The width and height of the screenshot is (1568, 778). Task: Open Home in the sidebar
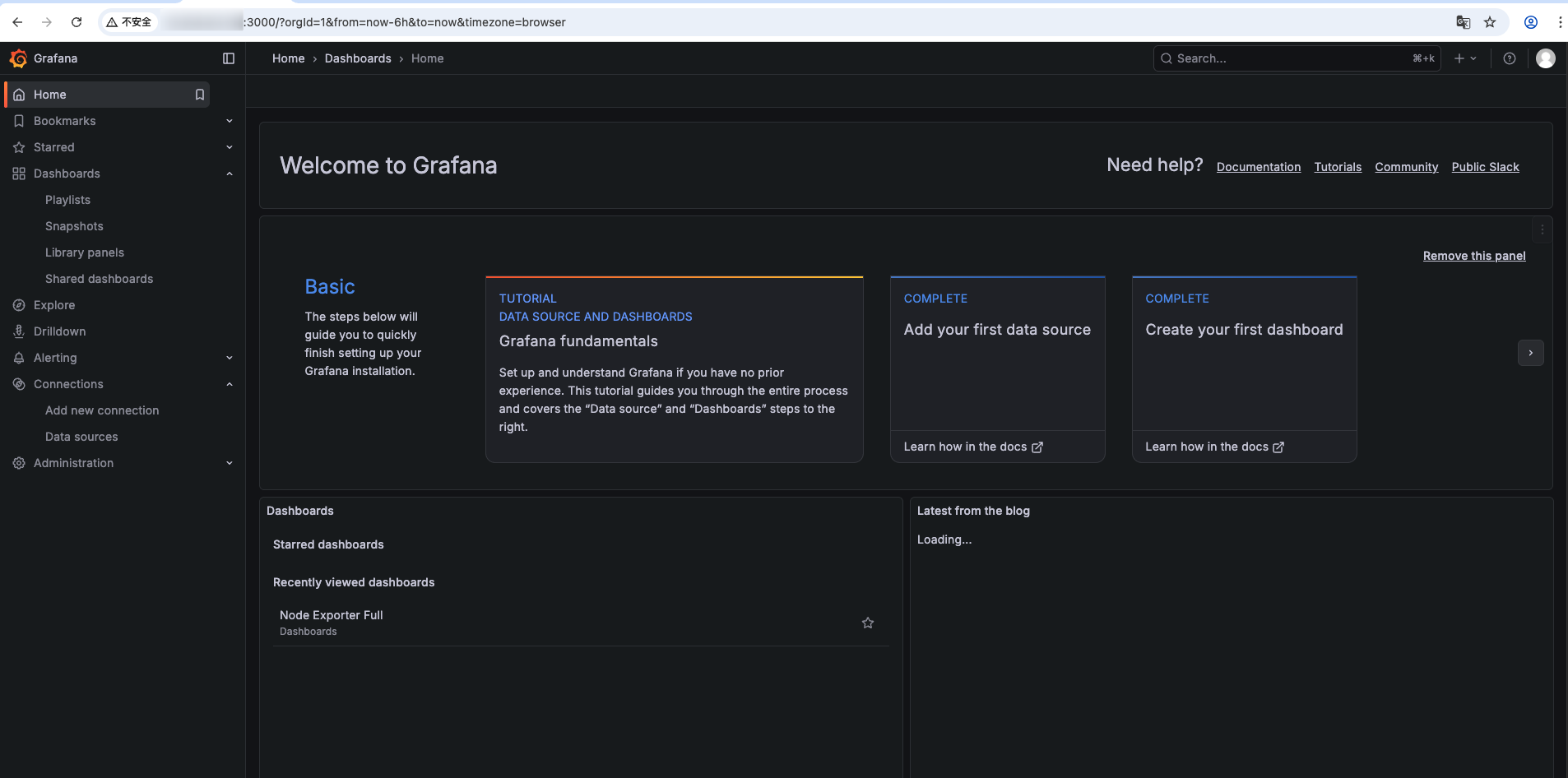(107, 95)
